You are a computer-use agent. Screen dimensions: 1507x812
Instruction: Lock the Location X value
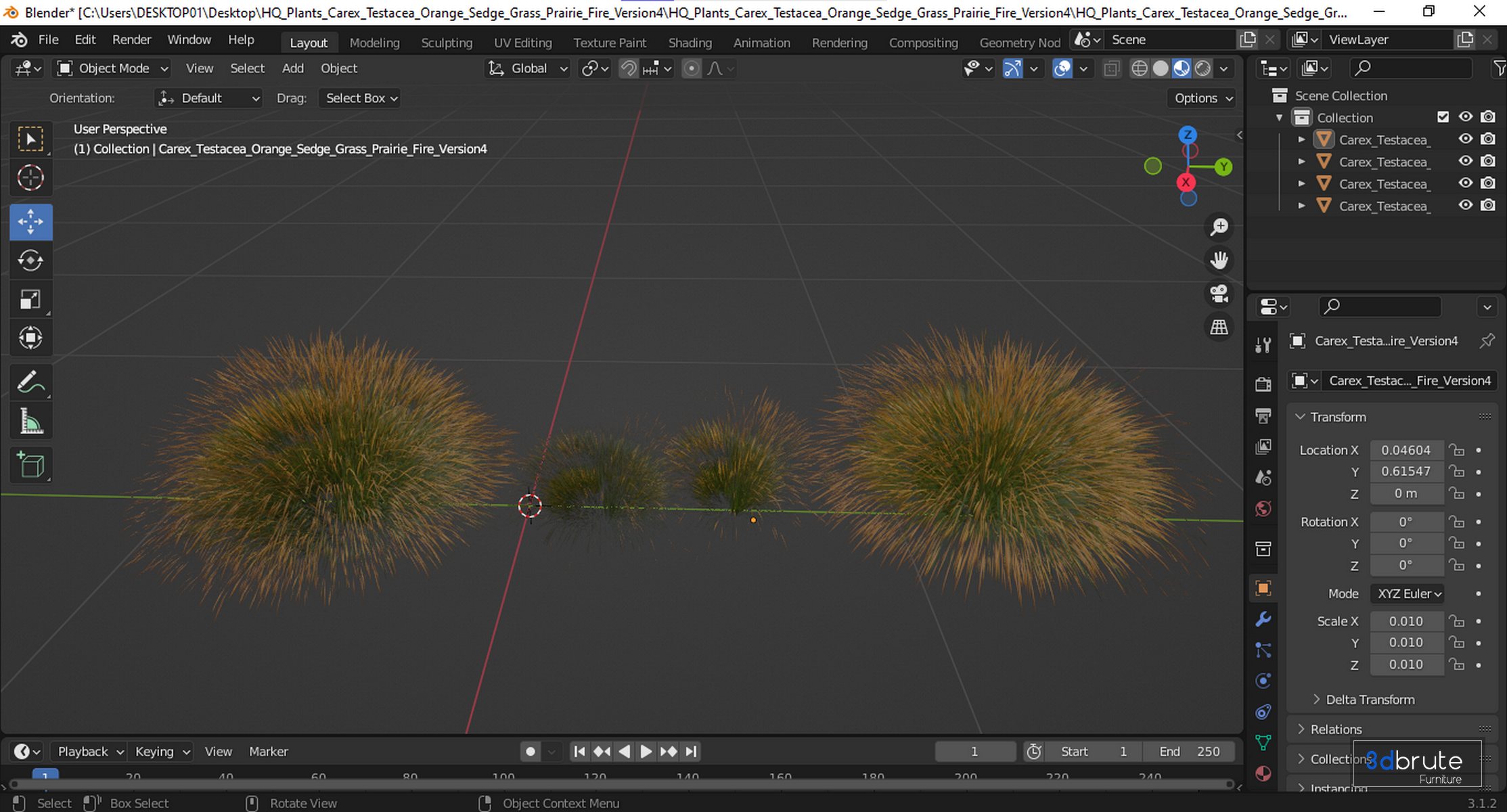(1456, 450)
